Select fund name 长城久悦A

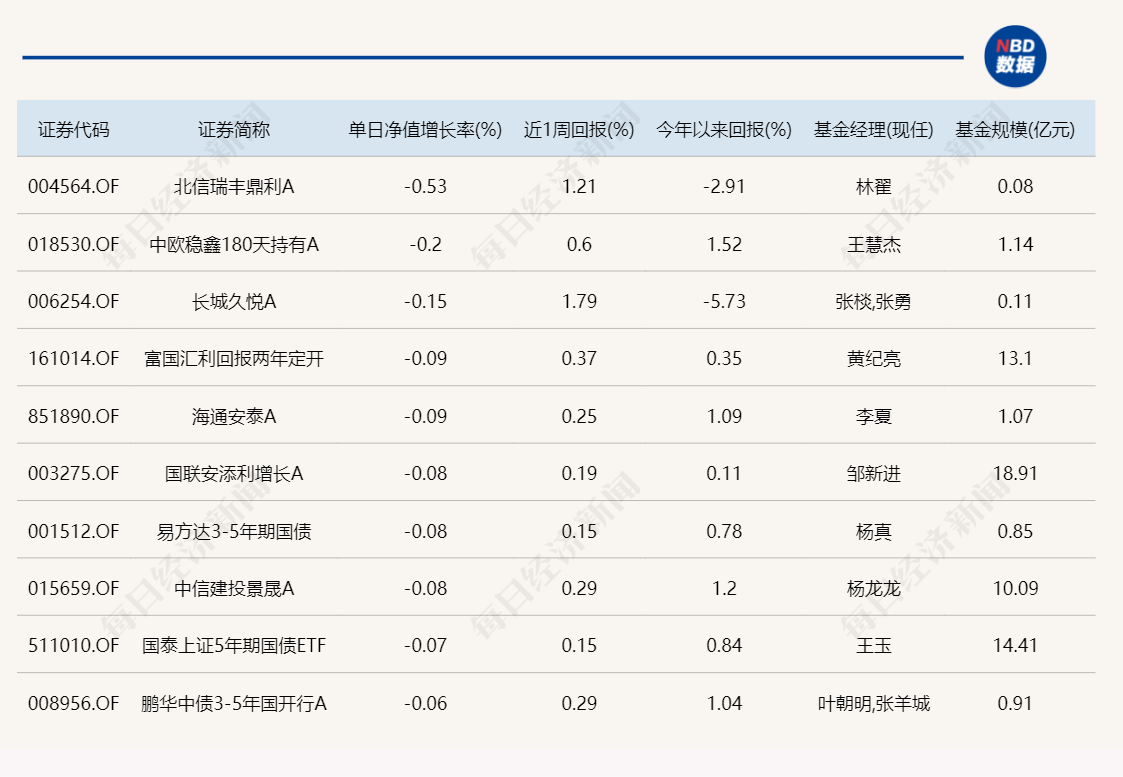(x=234, y=301)
